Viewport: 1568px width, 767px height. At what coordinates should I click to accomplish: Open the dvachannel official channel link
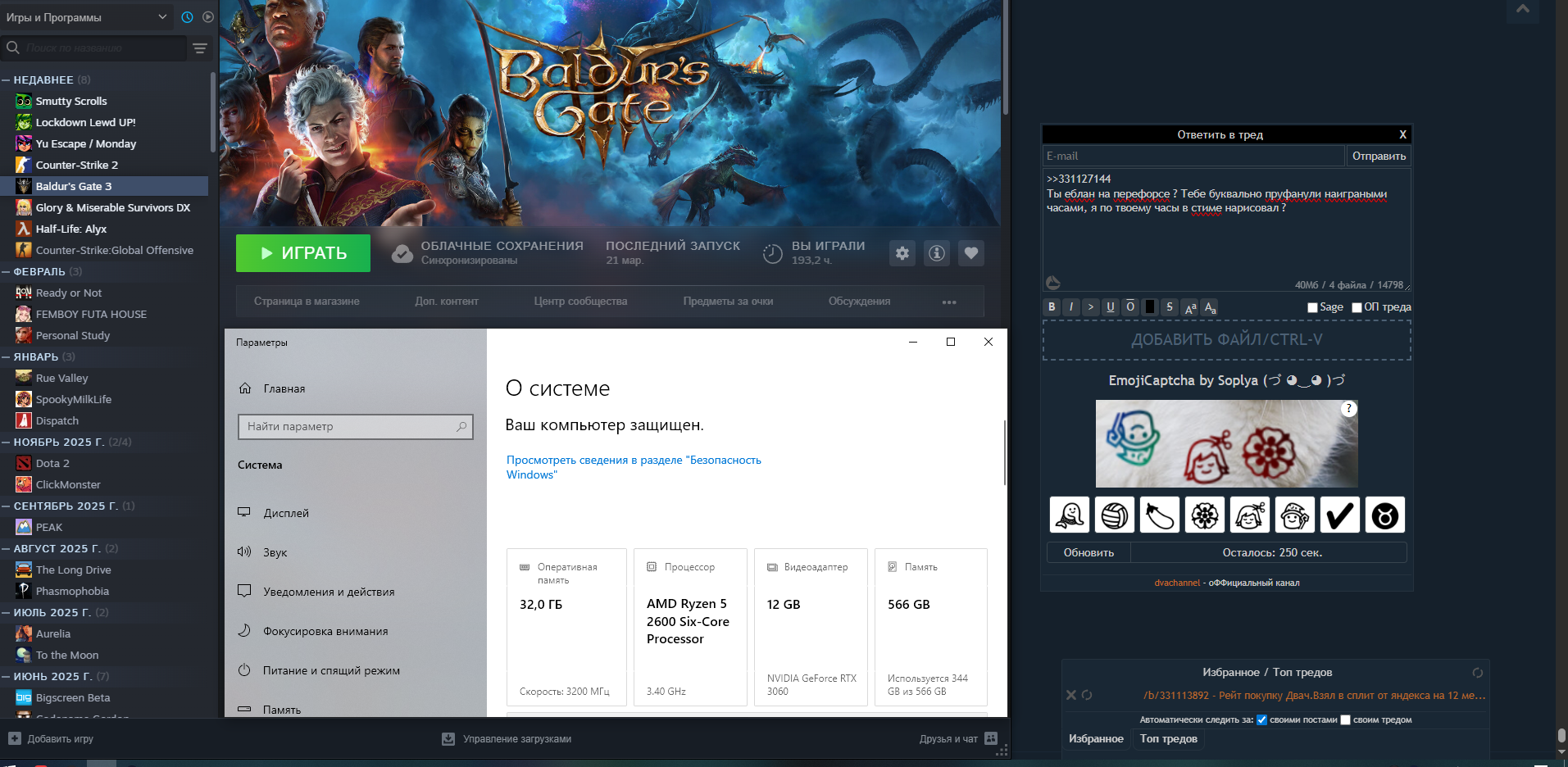tap(1177, 583)
